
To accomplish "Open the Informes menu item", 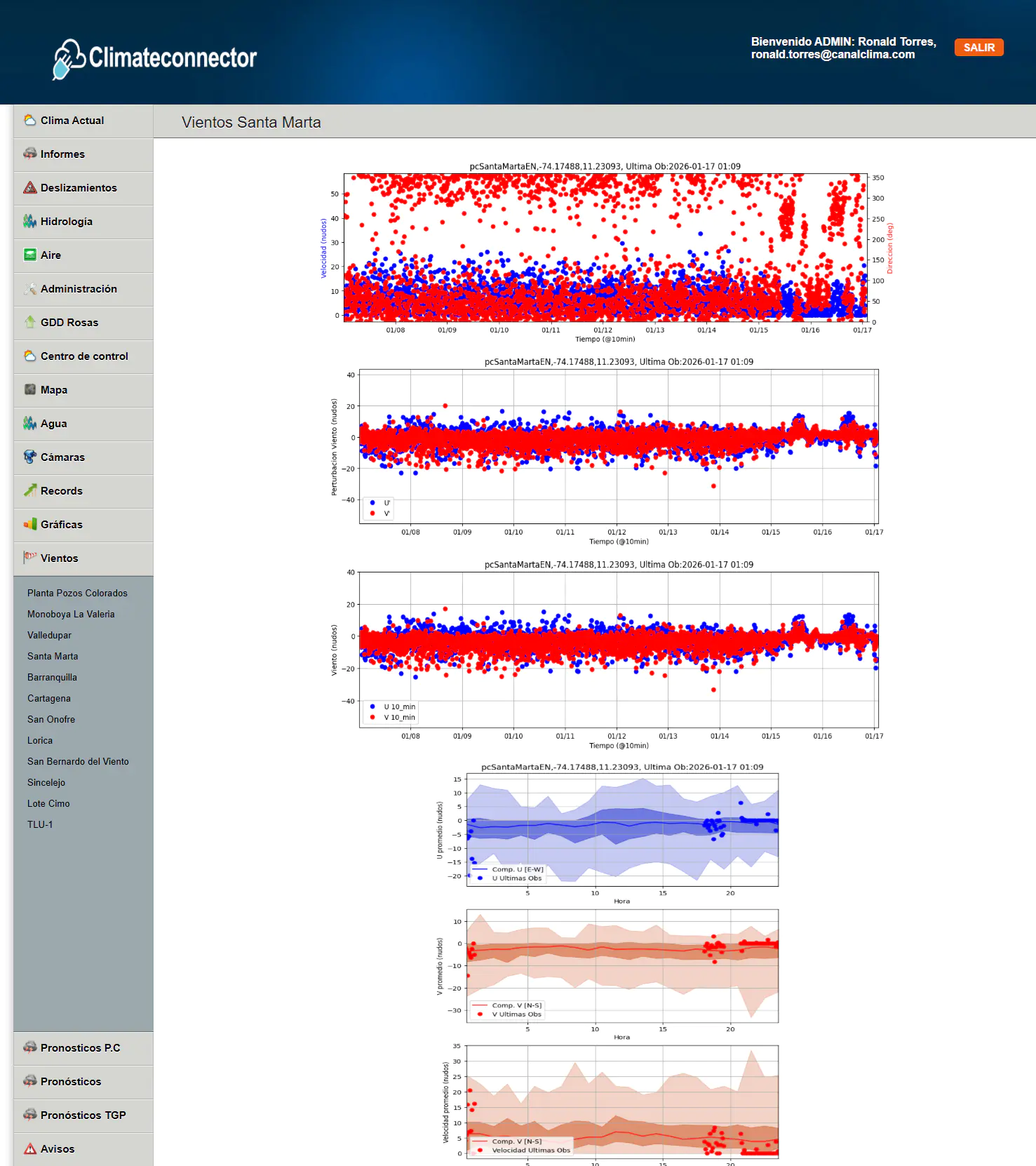I will coord(62,154).
